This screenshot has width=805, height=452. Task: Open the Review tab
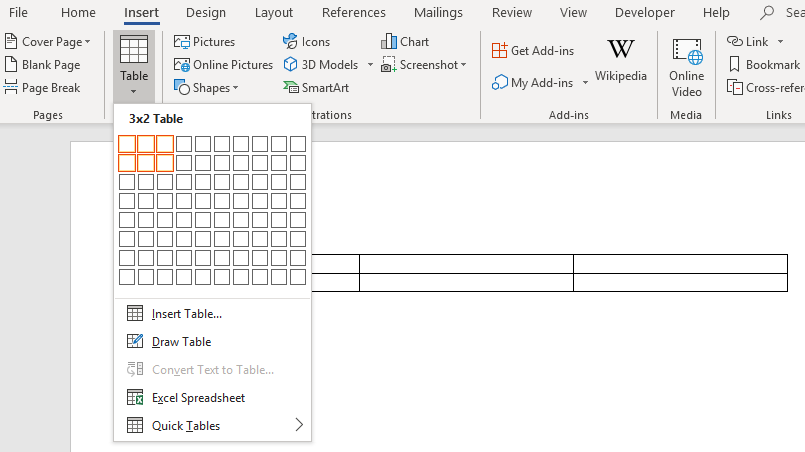[x=512, y=12]
